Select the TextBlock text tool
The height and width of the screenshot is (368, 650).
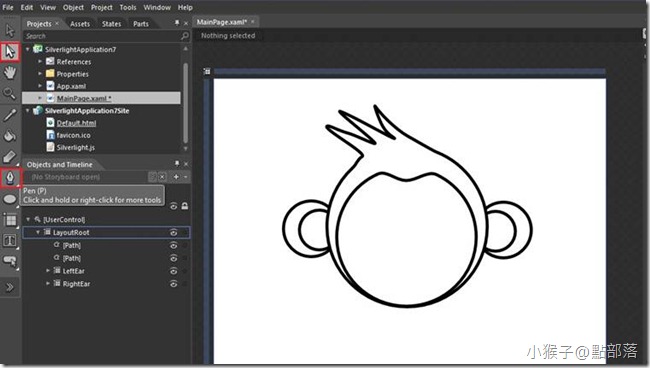coord(10,241)
